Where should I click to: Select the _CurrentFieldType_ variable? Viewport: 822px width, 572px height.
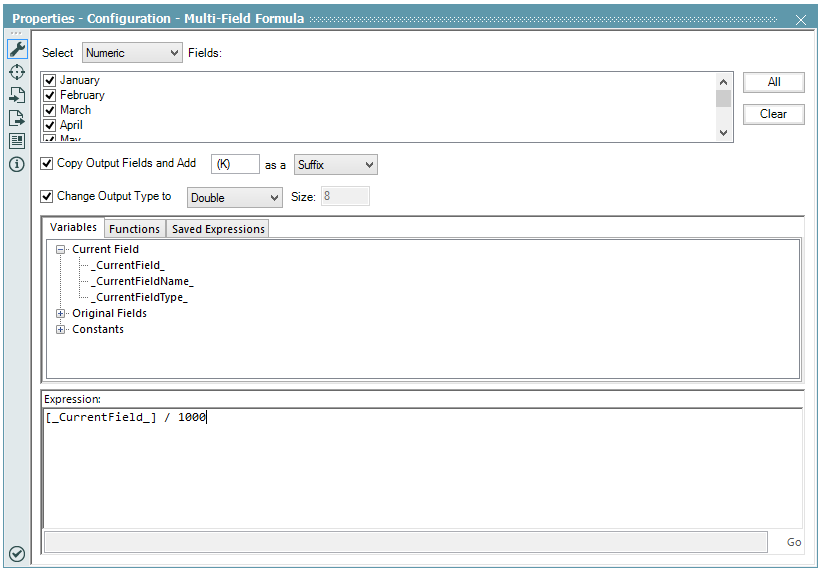point(139,297)
